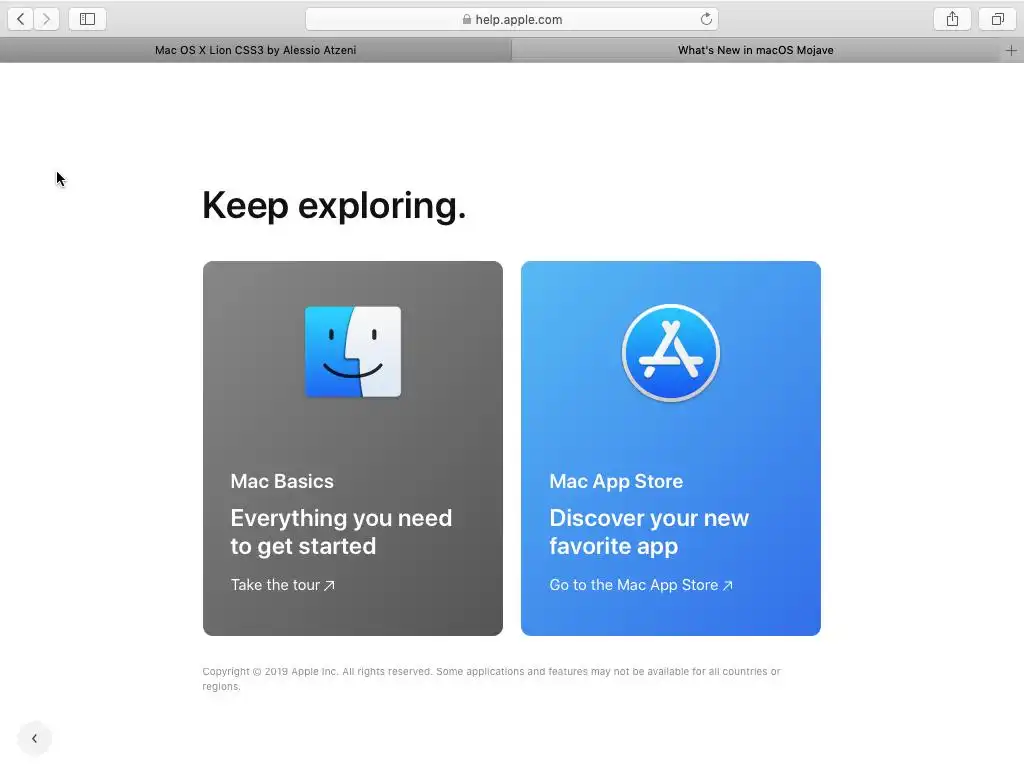
Task: Click the Mac Basics card title
Action: pos(282,481)
